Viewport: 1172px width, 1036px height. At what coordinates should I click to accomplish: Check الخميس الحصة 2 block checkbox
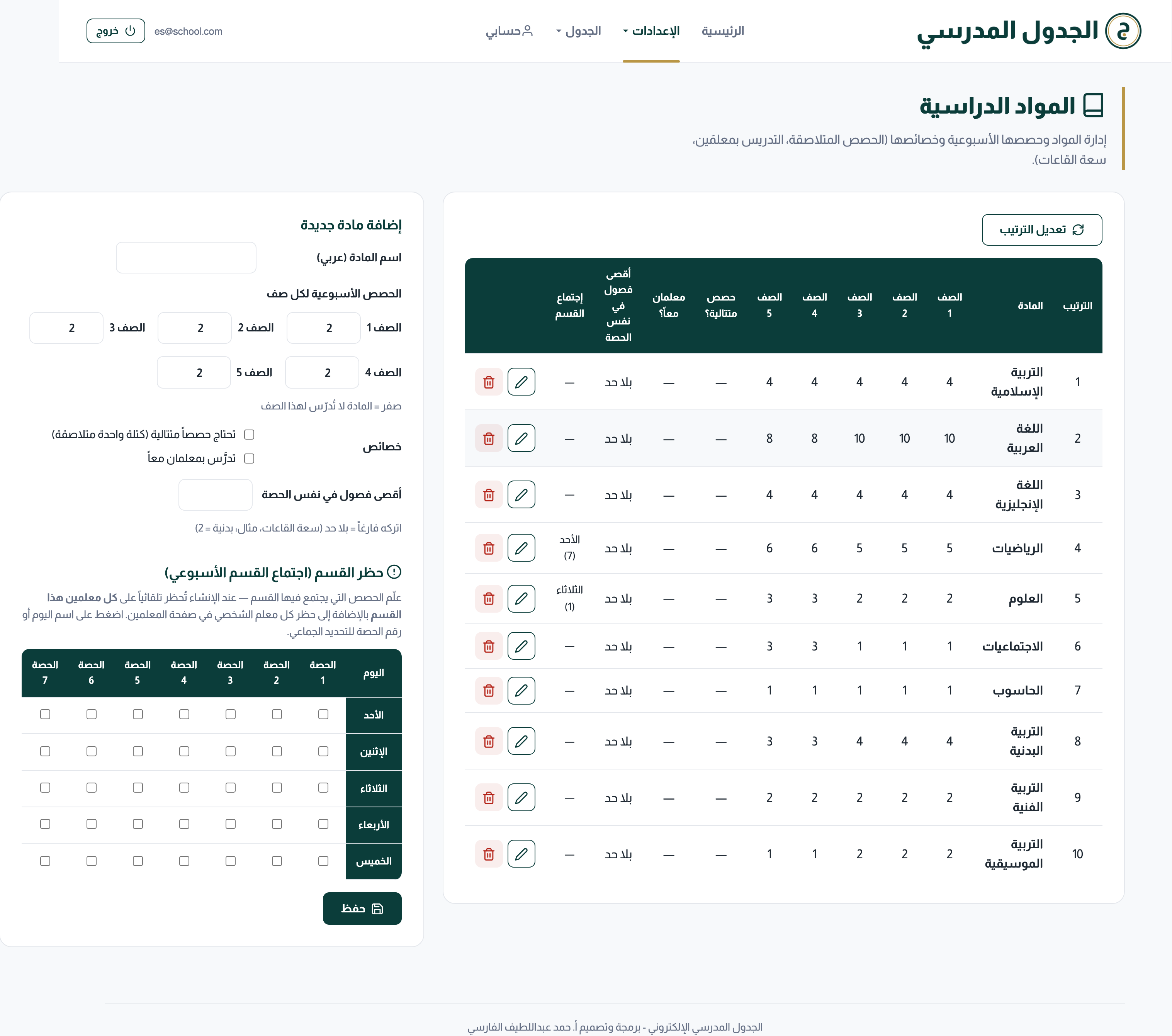[x=277, y=861]
